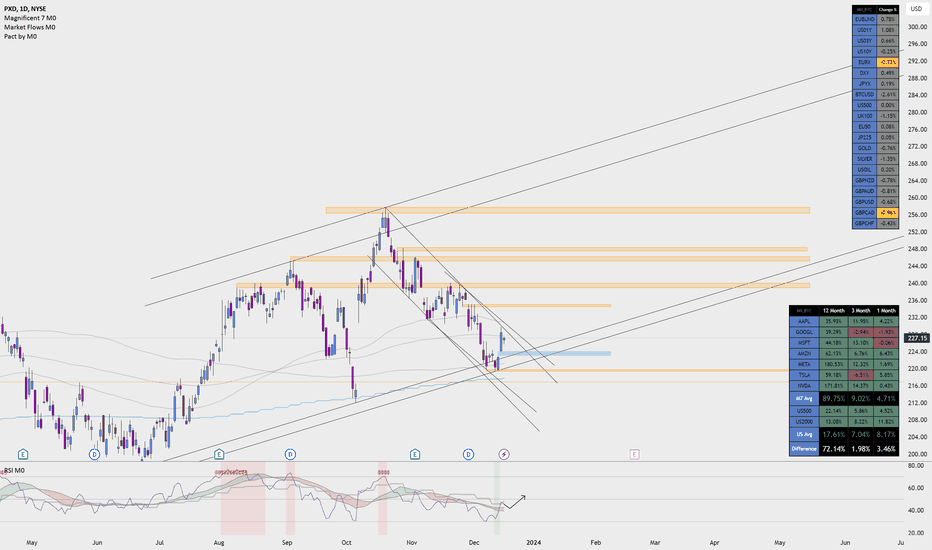Click GOOGL's red -2.94% cell
This screenshot has width=932, height=550.
pos(861,332)
